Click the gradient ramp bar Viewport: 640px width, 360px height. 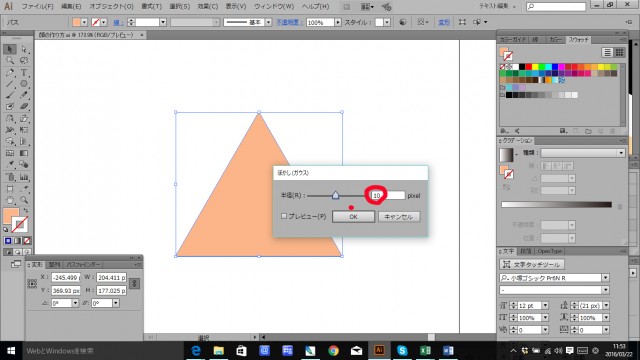556,204
